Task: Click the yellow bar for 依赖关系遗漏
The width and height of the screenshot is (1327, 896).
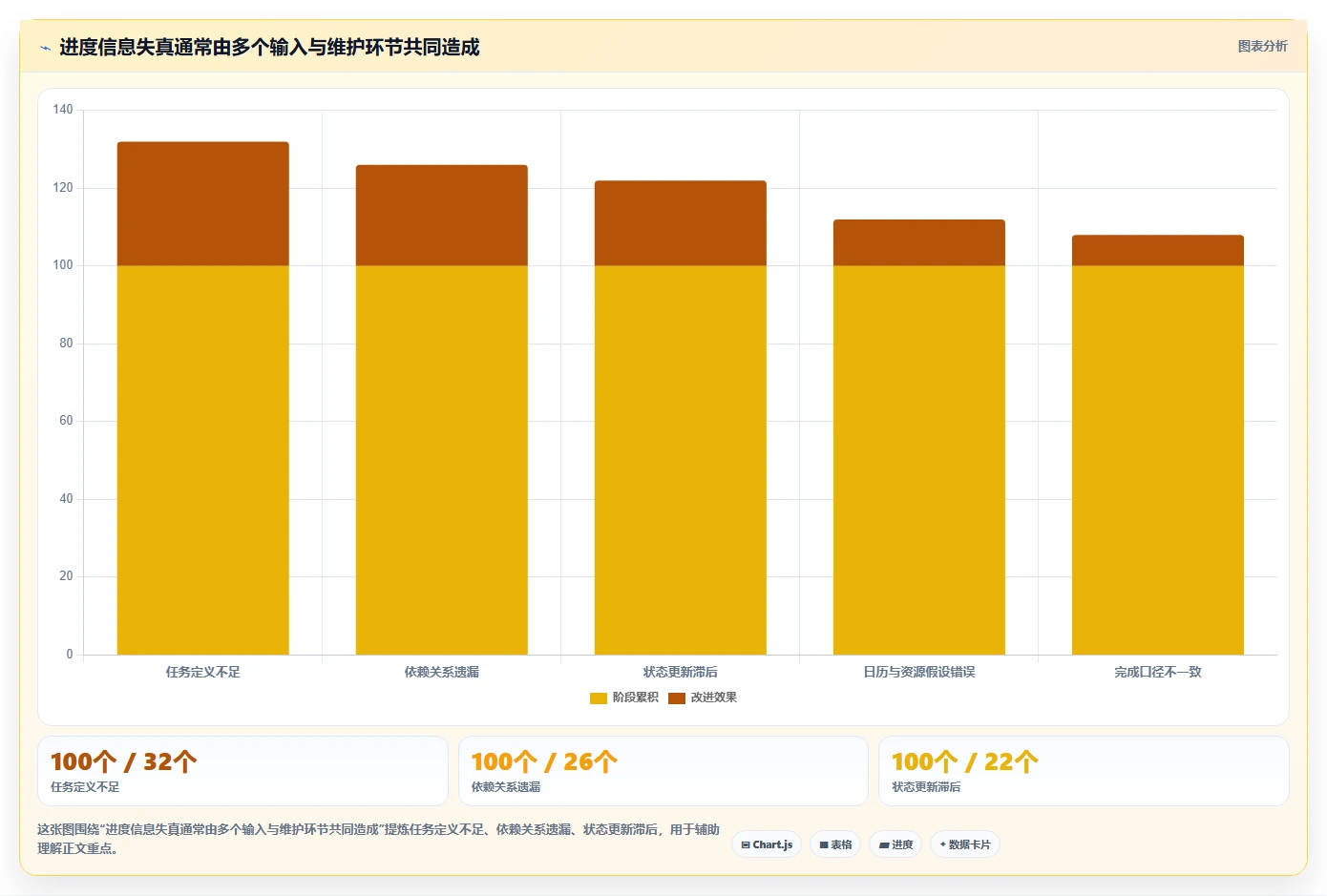Action: pyautogui.click(x=442, y=460)
